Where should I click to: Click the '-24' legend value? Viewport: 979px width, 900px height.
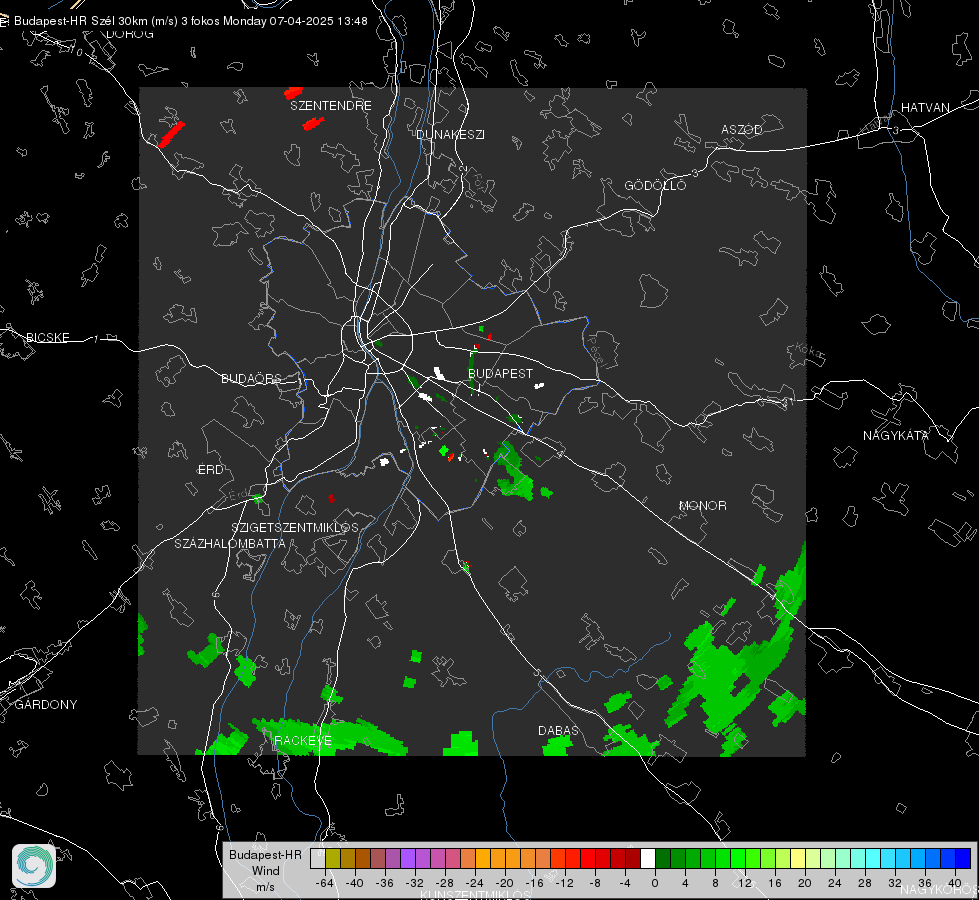point(475,883)
